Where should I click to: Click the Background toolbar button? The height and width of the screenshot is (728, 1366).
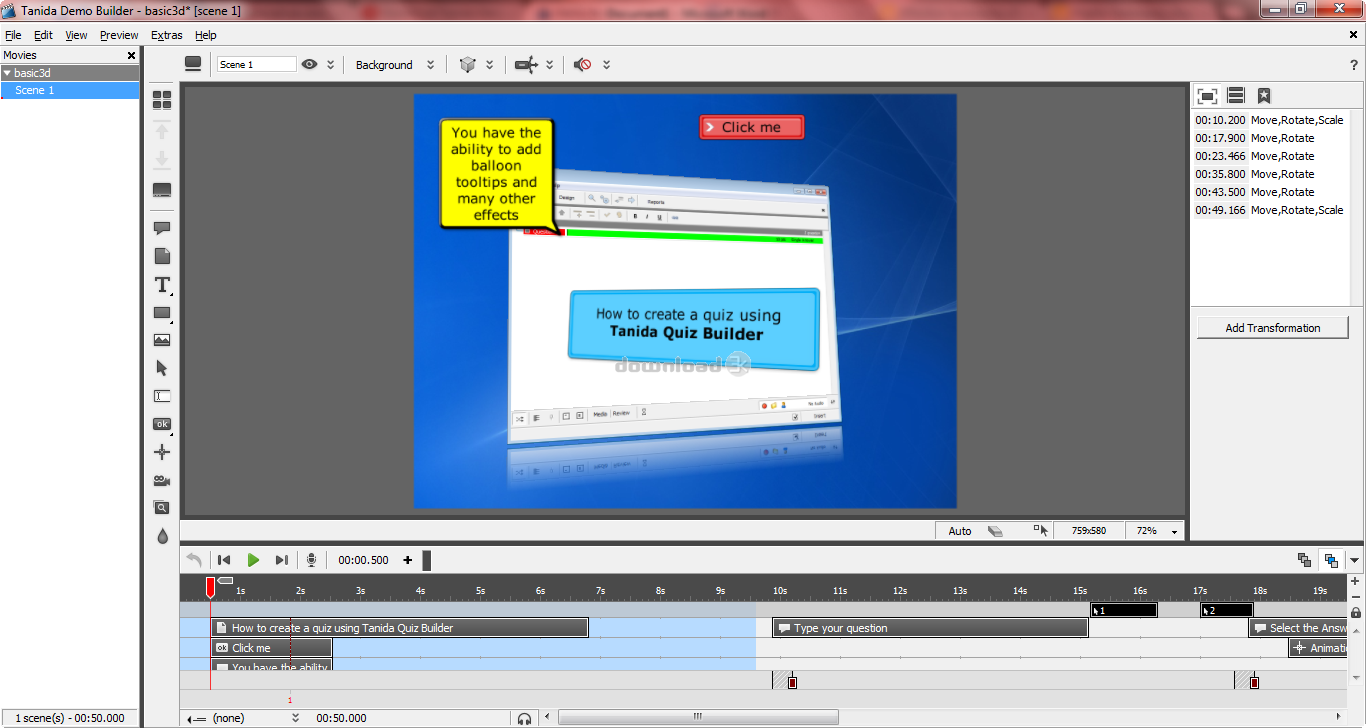coord(384,65)
